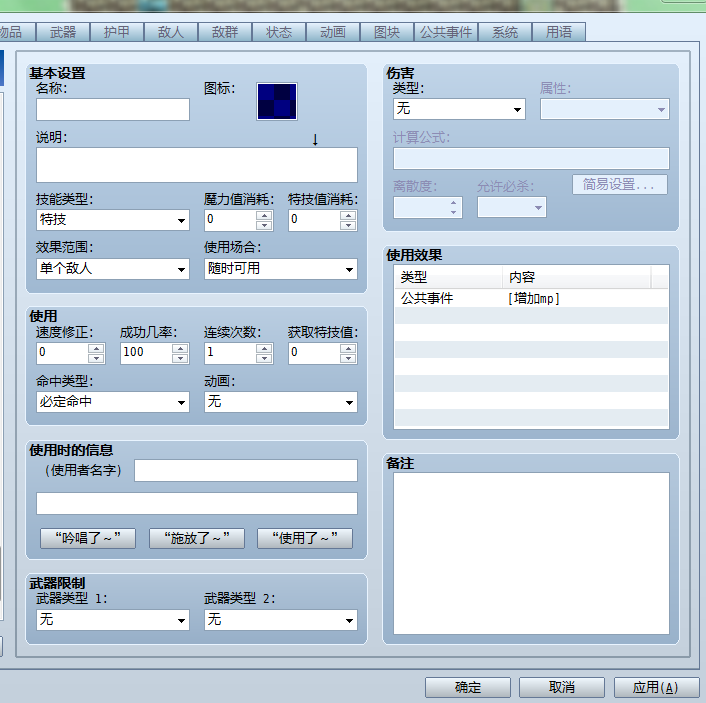Decrease 成功几率 with down arrow
Image resolution: width=706 pixels, height=703 pixels.
click(180, 358)
